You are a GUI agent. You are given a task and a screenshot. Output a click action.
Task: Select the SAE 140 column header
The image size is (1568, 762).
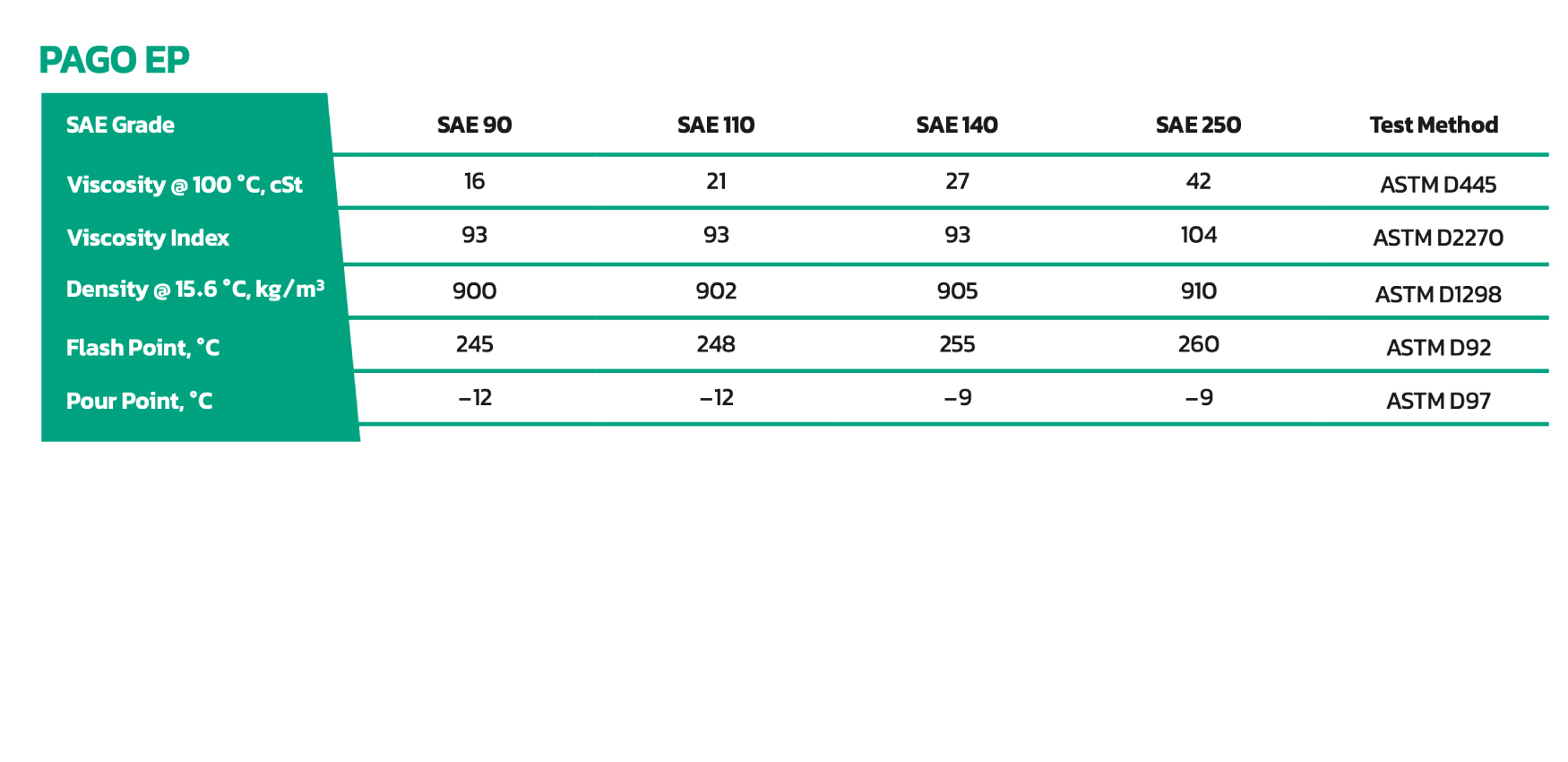click(957, 125)
